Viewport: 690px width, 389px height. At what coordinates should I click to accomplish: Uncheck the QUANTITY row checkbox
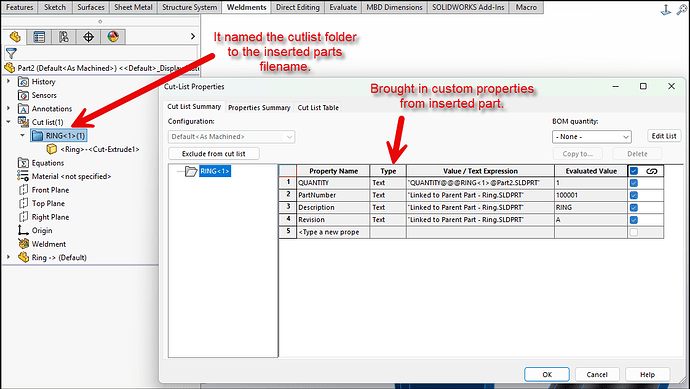(x=634, y=183)
